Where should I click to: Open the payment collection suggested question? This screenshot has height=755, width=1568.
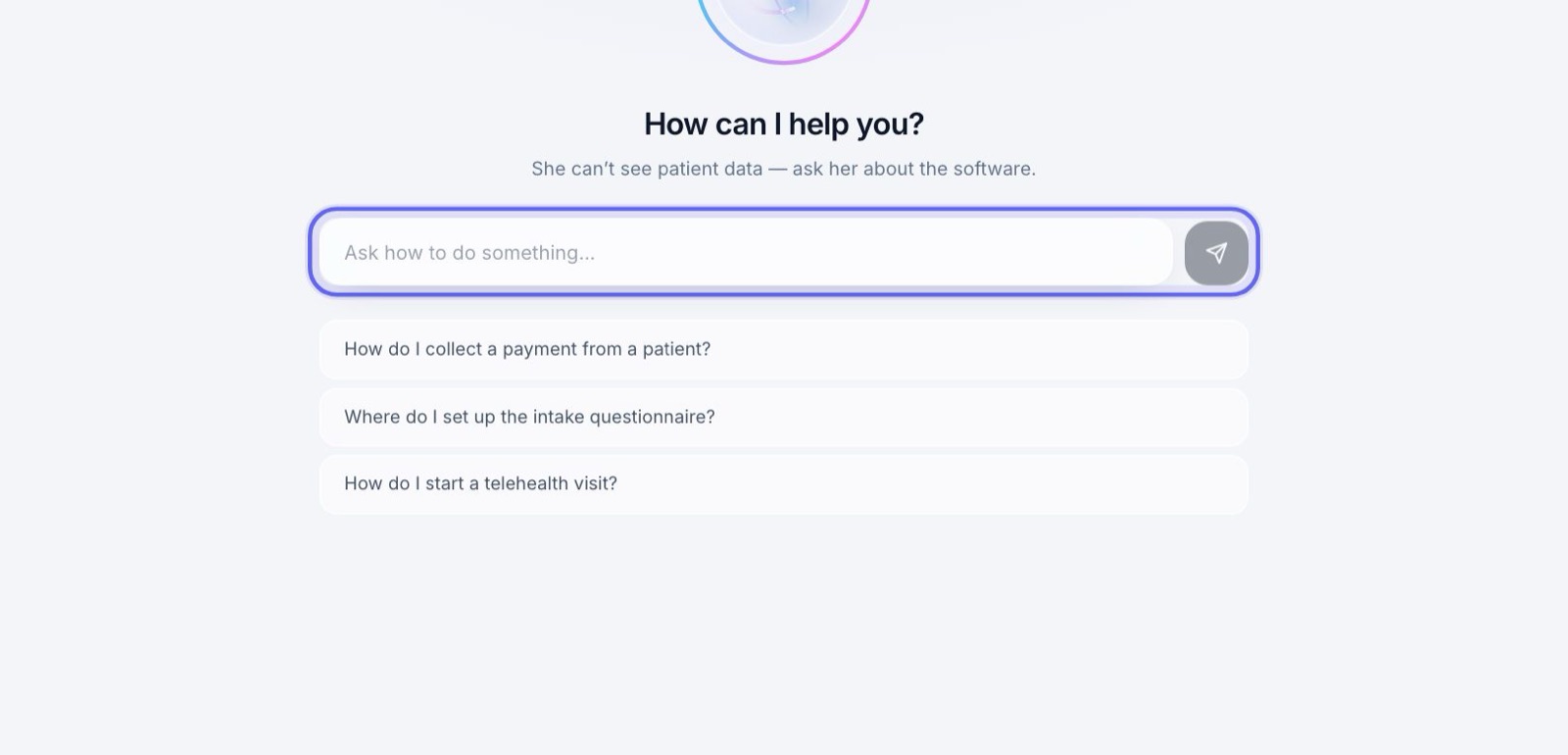coord(784,349)
